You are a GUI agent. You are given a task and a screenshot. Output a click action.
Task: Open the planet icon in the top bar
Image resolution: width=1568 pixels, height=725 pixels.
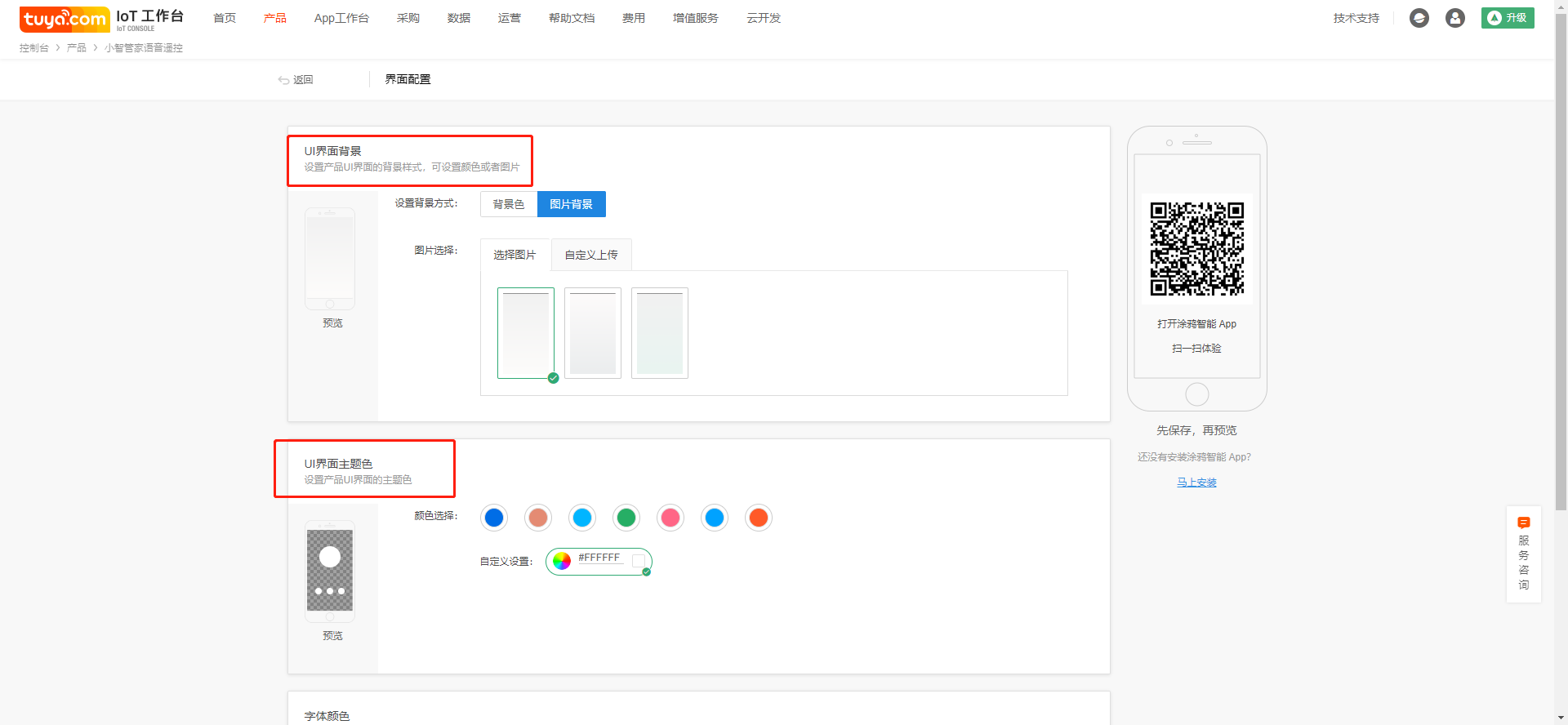pyautogui.click(x=1419, y=18)
